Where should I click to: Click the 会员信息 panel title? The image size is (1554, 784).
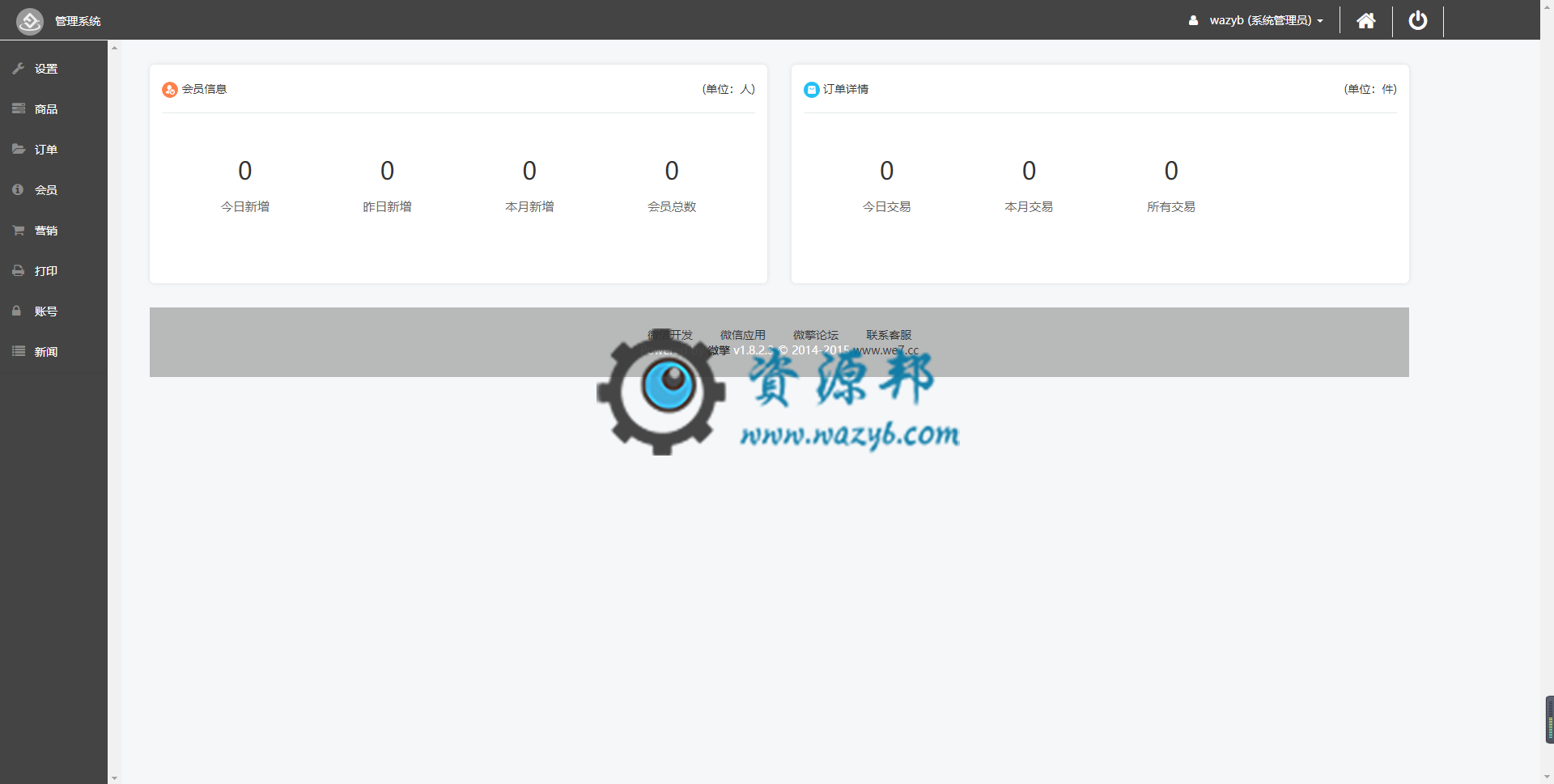204,89
